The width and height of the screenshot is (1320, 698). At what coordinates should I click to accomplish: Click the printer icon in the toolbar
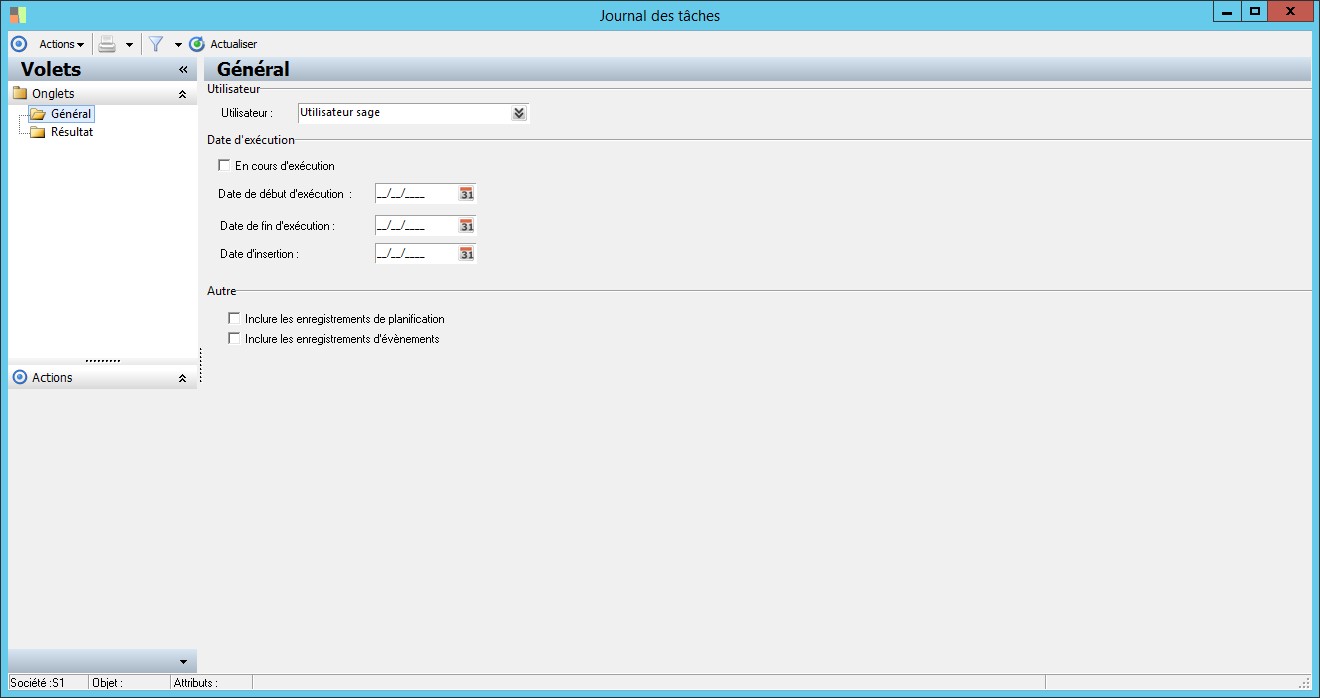pyautogui.click(x=107, y=44)
